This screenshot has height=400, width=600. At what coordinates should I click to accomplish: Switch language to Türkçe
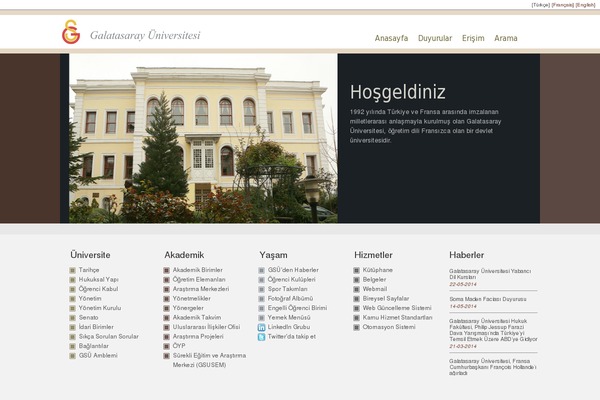click(x=541, y=5)
